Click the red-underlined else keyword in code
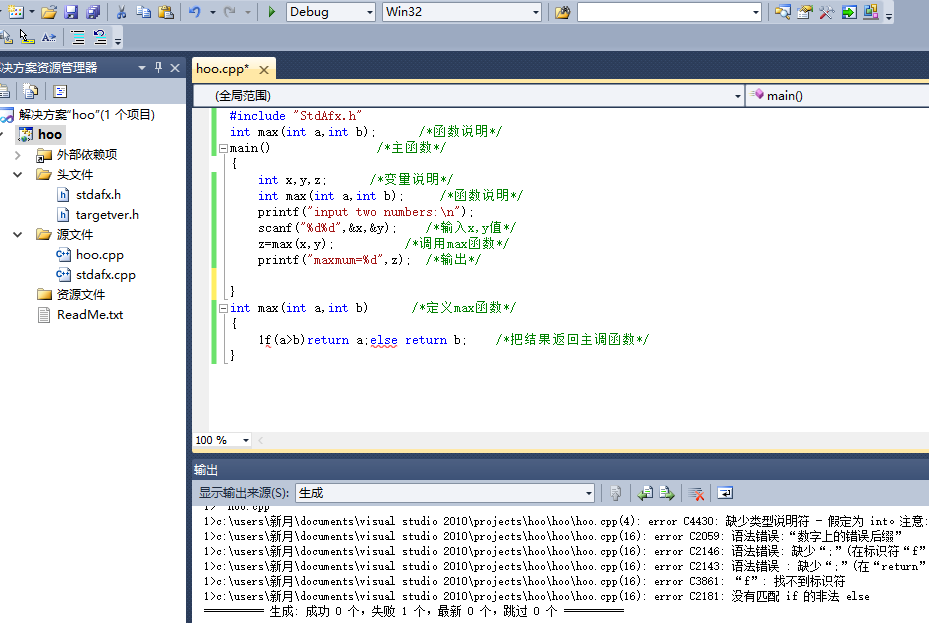Screen dimensions: 929x623 384,340
